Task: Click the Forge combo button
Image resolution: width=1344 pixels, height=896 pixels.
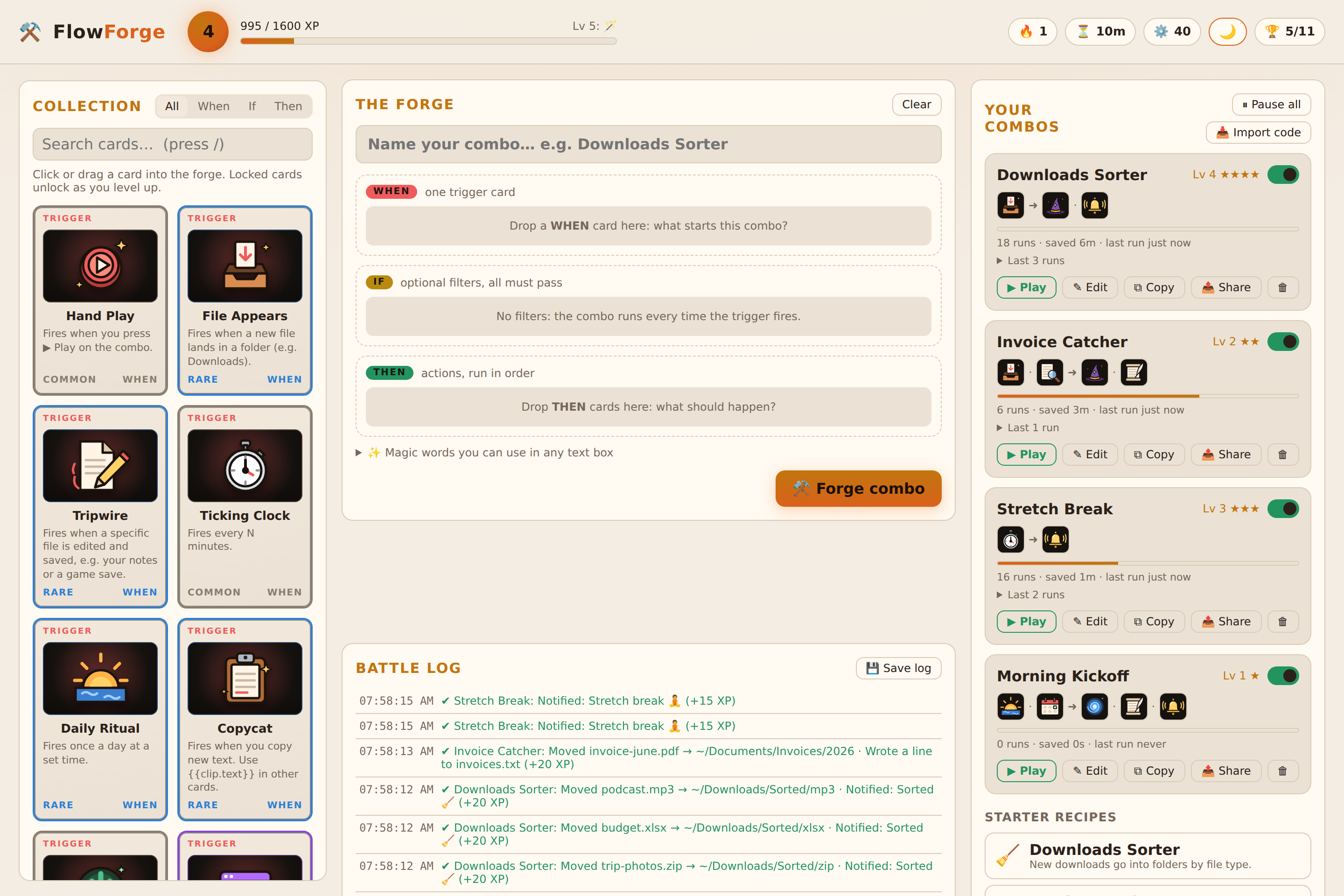Action: pyautogui.click(x=858, y=489)
